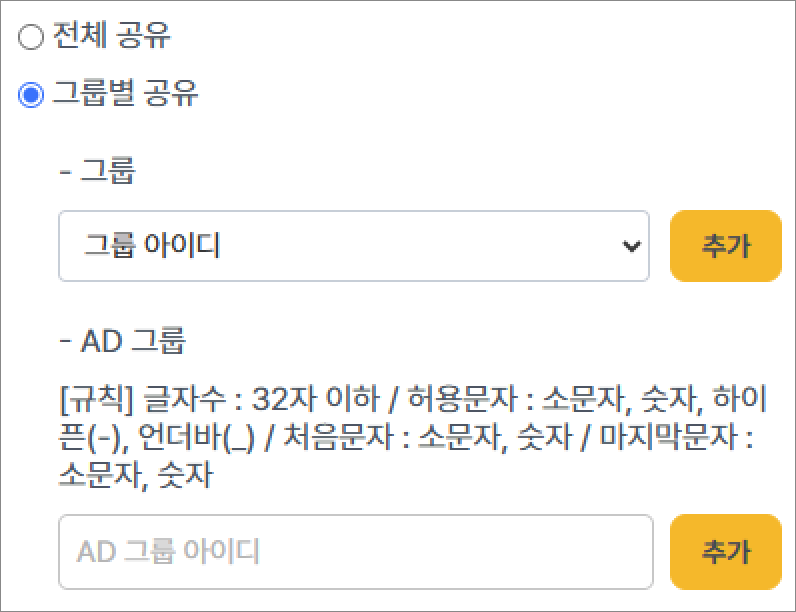Image resolution: width=796 pixels, height=612 pixels.
Task: Click the '- 그룹' section label
Action: pos(97,172)
